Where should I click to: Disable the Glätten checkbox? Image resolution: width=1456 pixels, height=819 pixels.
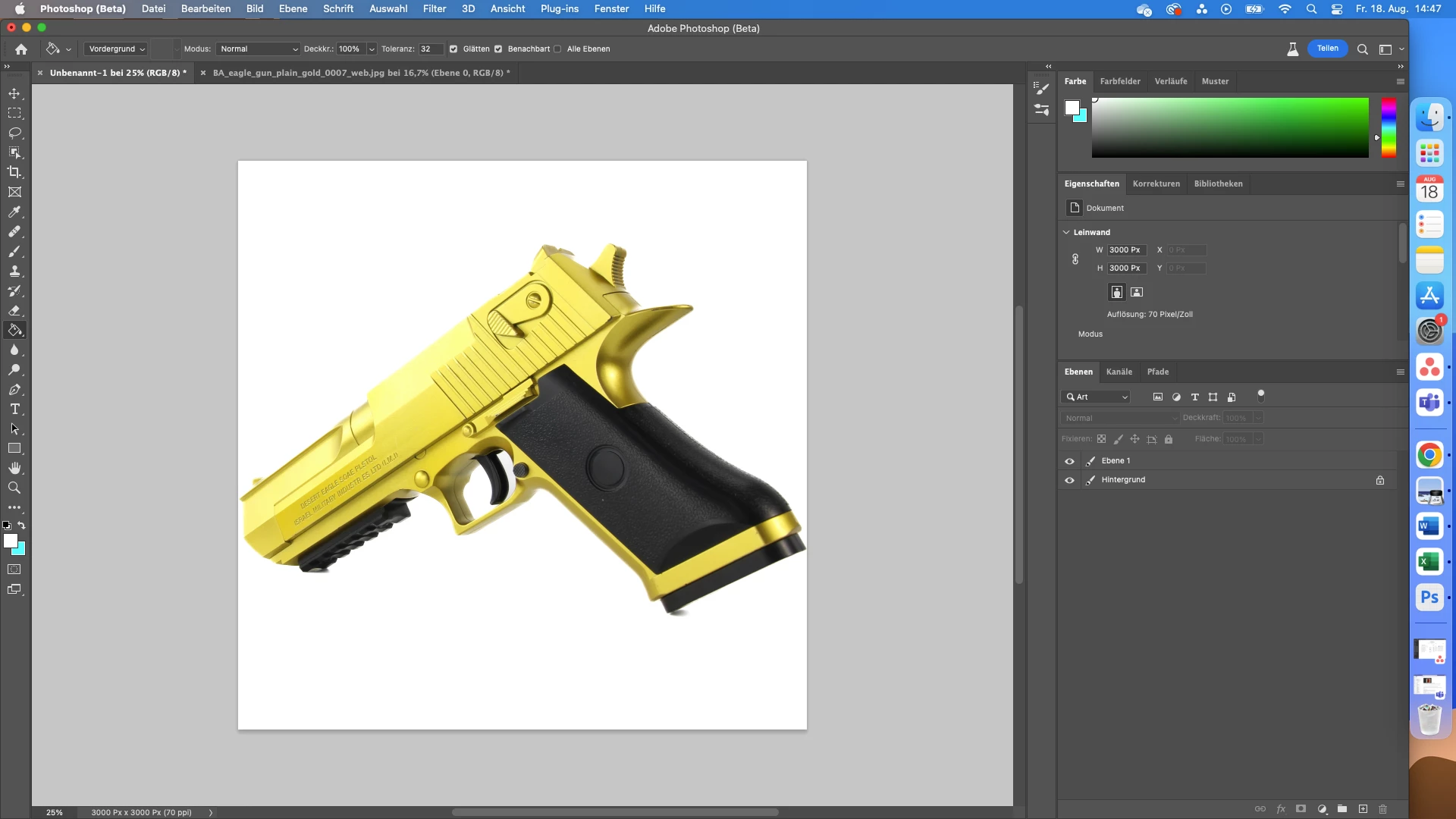click(x=453, y=49)
